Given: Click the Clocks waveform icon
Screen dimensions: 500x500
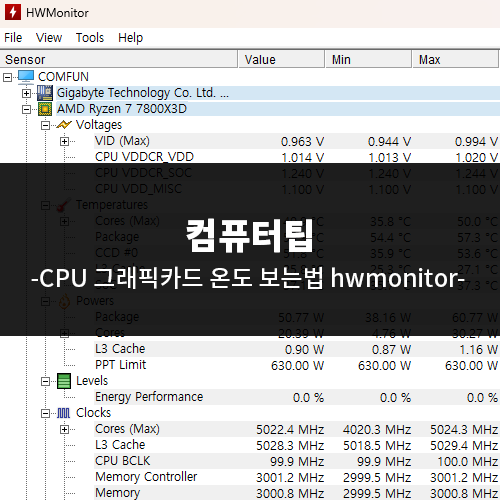Looking at the screenshot, I should pos(63,413).
